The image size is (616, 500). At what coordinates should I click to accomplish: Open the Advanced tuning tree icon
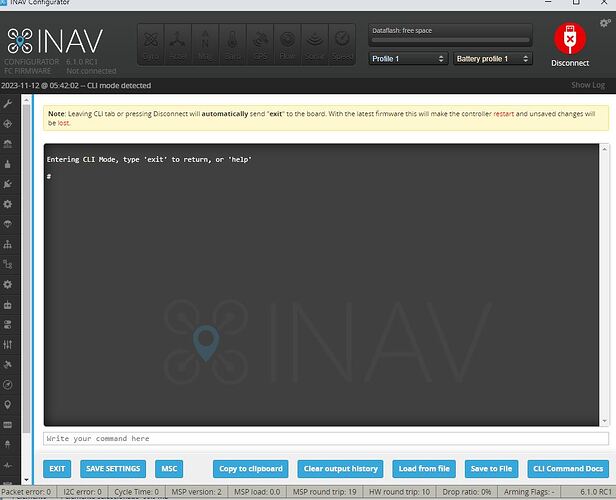[7, 265]
